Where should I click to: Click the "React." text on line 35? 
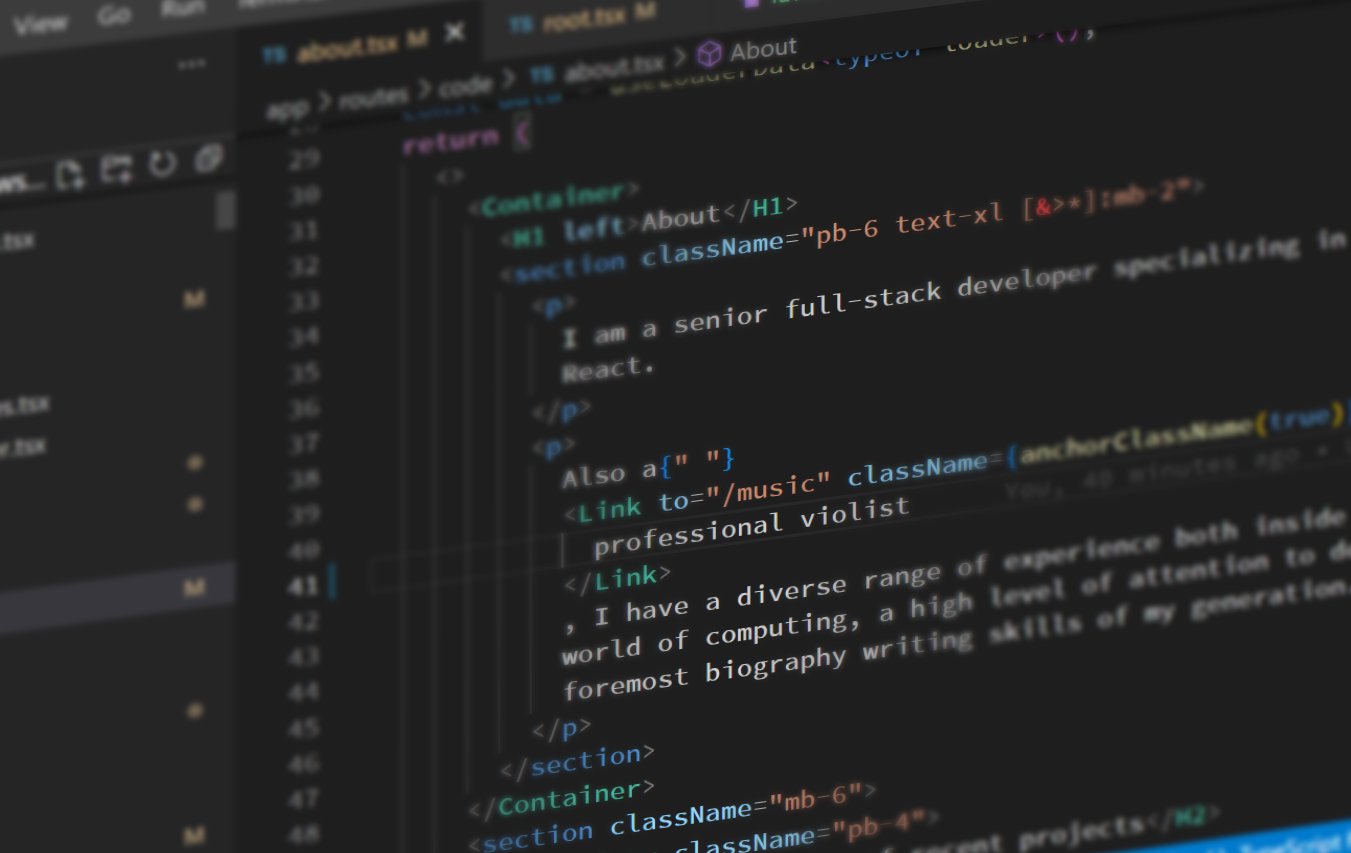[608, 368]
